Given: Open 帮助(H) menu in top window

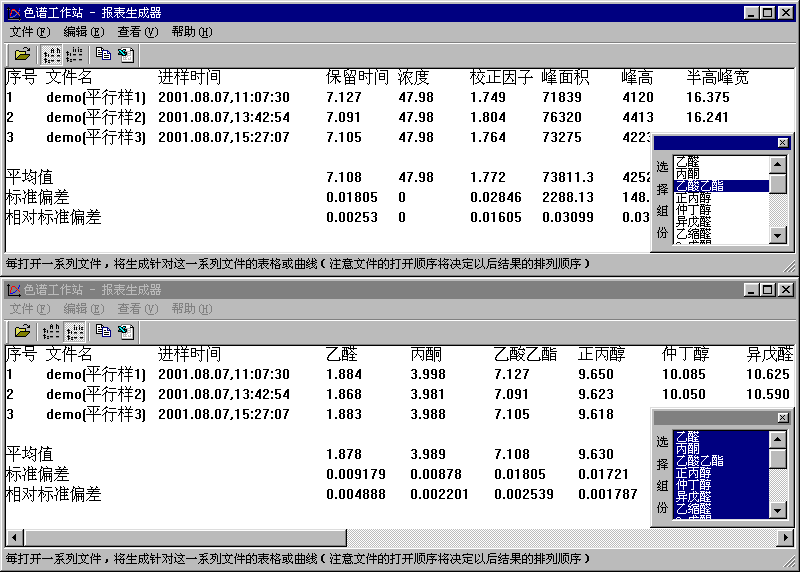Looking at the screenshot, I should [x=192, y=32].
